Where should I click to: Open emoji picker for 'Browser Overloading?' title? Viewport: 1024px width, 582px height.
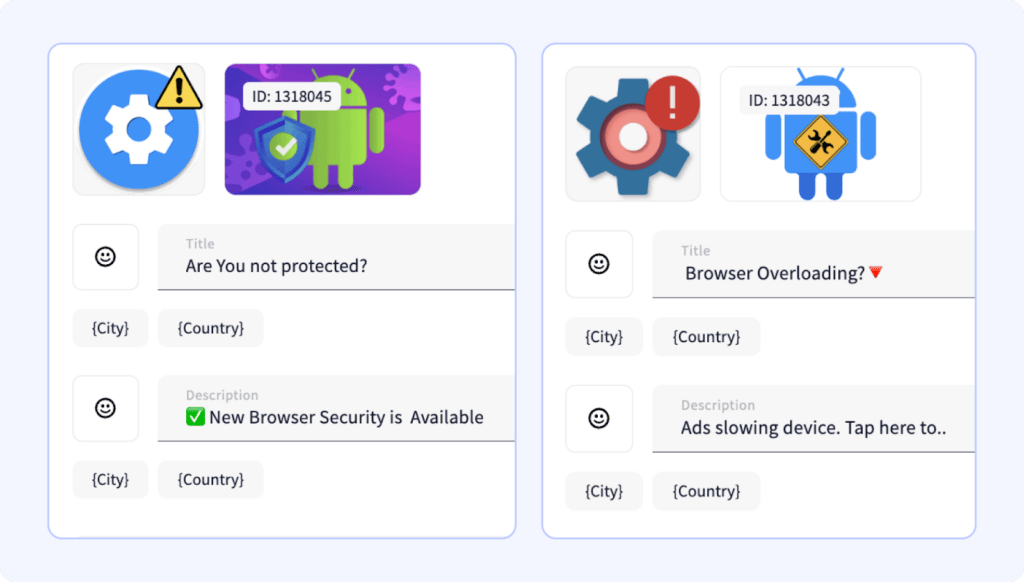point(599,264)
